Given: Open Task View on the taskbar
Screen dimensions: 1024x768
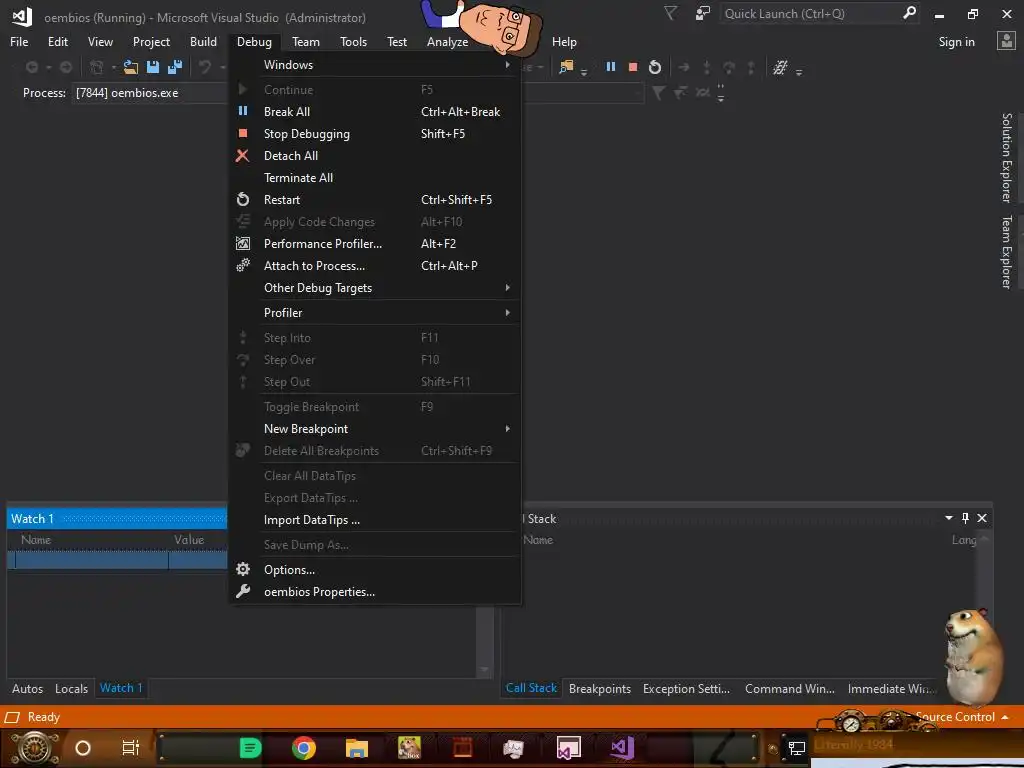Looking at the screenshot, I should pyautogui.click(x=131, y=748).
